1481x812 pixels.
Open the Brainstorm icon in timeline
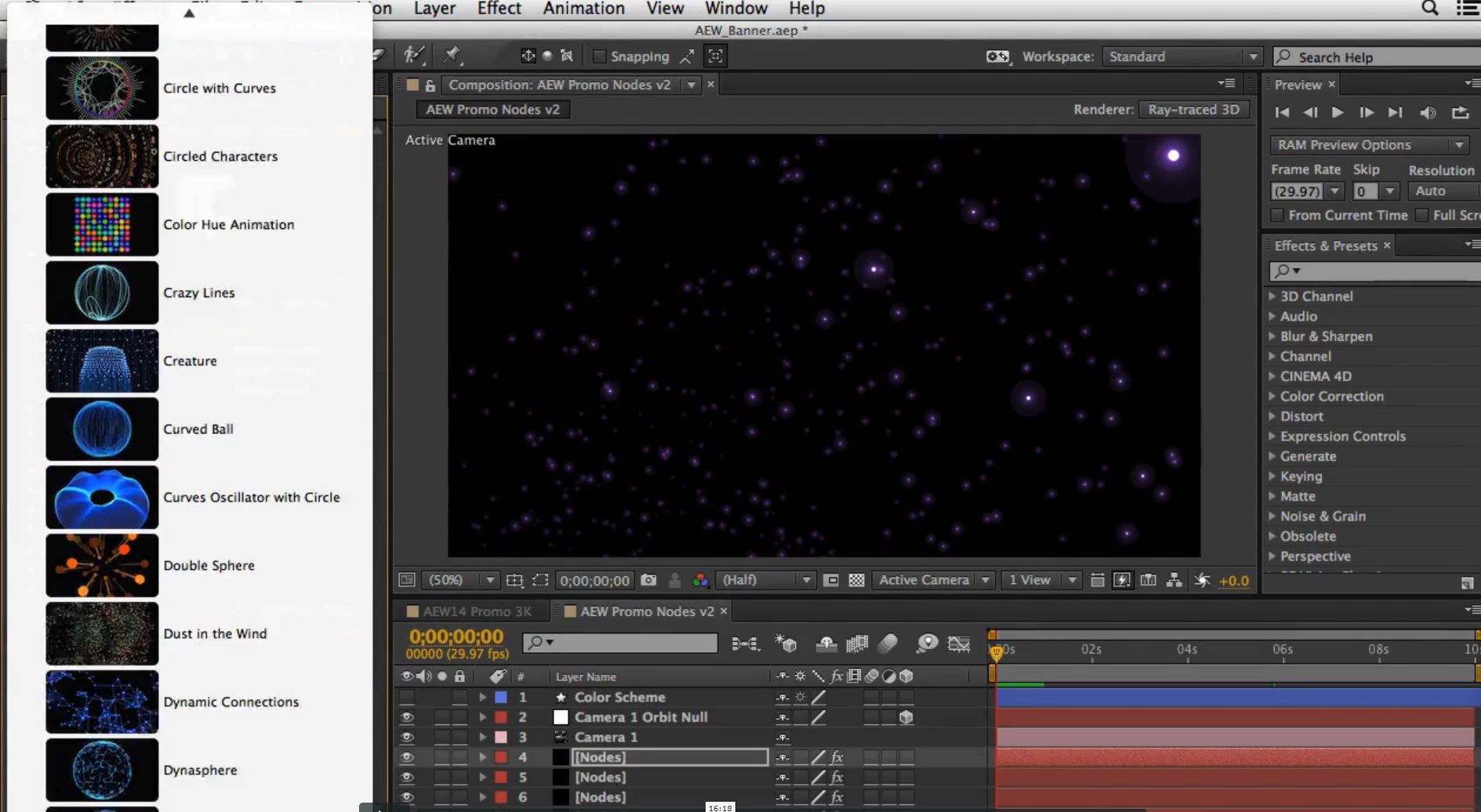click(927, 643)
